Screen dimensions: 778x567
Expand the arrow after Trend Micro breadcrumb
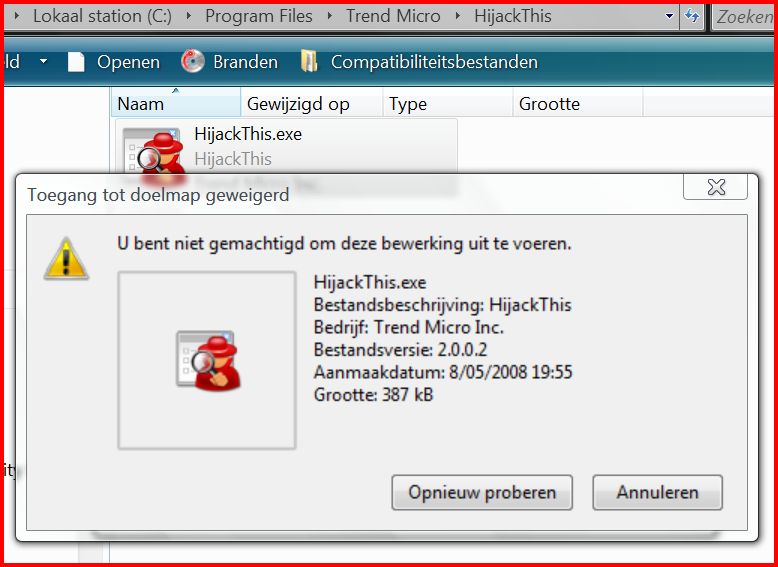[x=457, y=16]
